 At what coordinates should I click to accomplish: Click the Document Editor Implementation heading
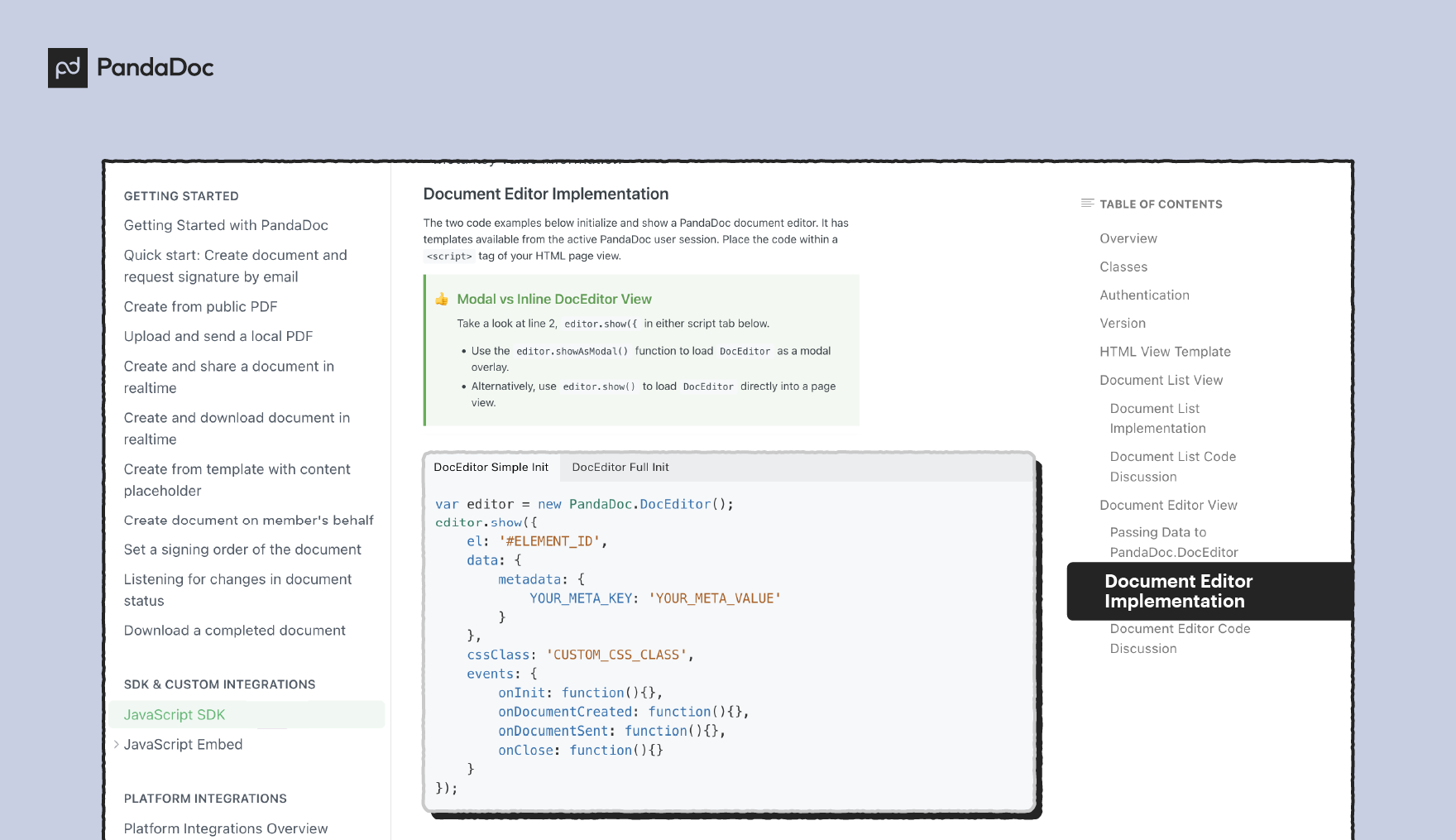(x=546, y=194)
